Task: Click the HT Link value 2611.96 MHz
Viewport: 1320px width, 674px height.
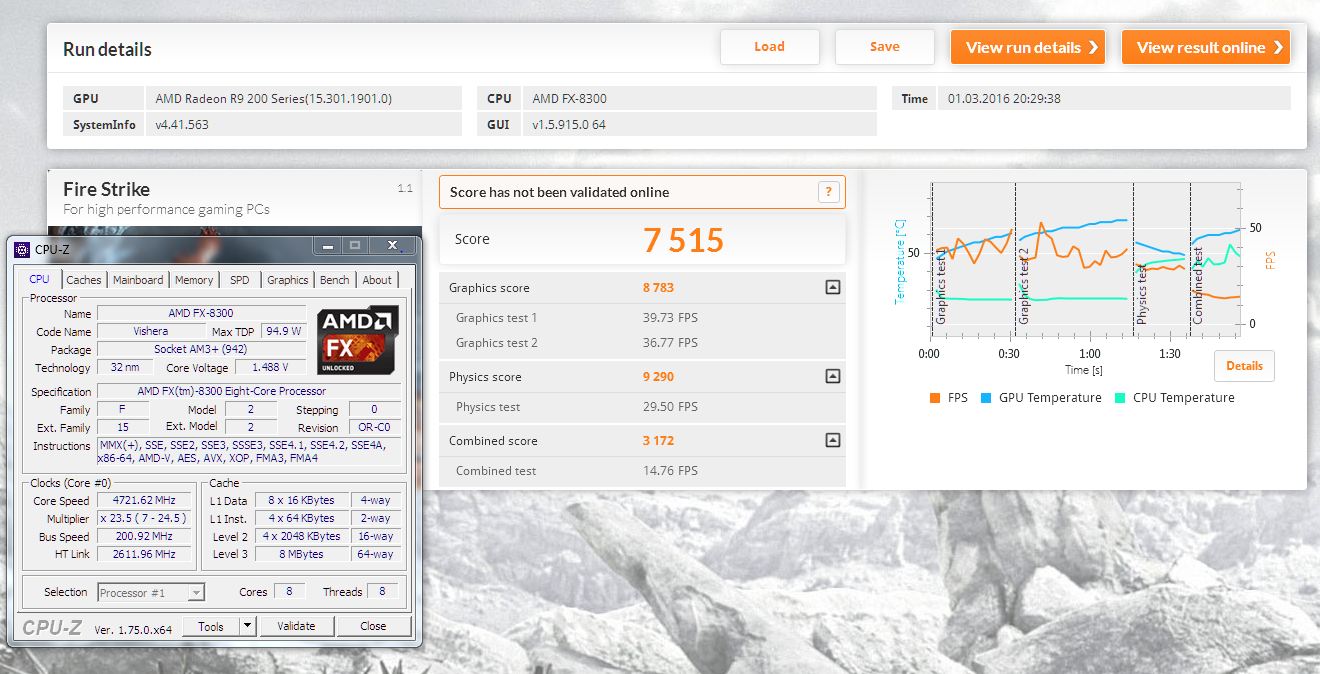Action: click(146, 555)
